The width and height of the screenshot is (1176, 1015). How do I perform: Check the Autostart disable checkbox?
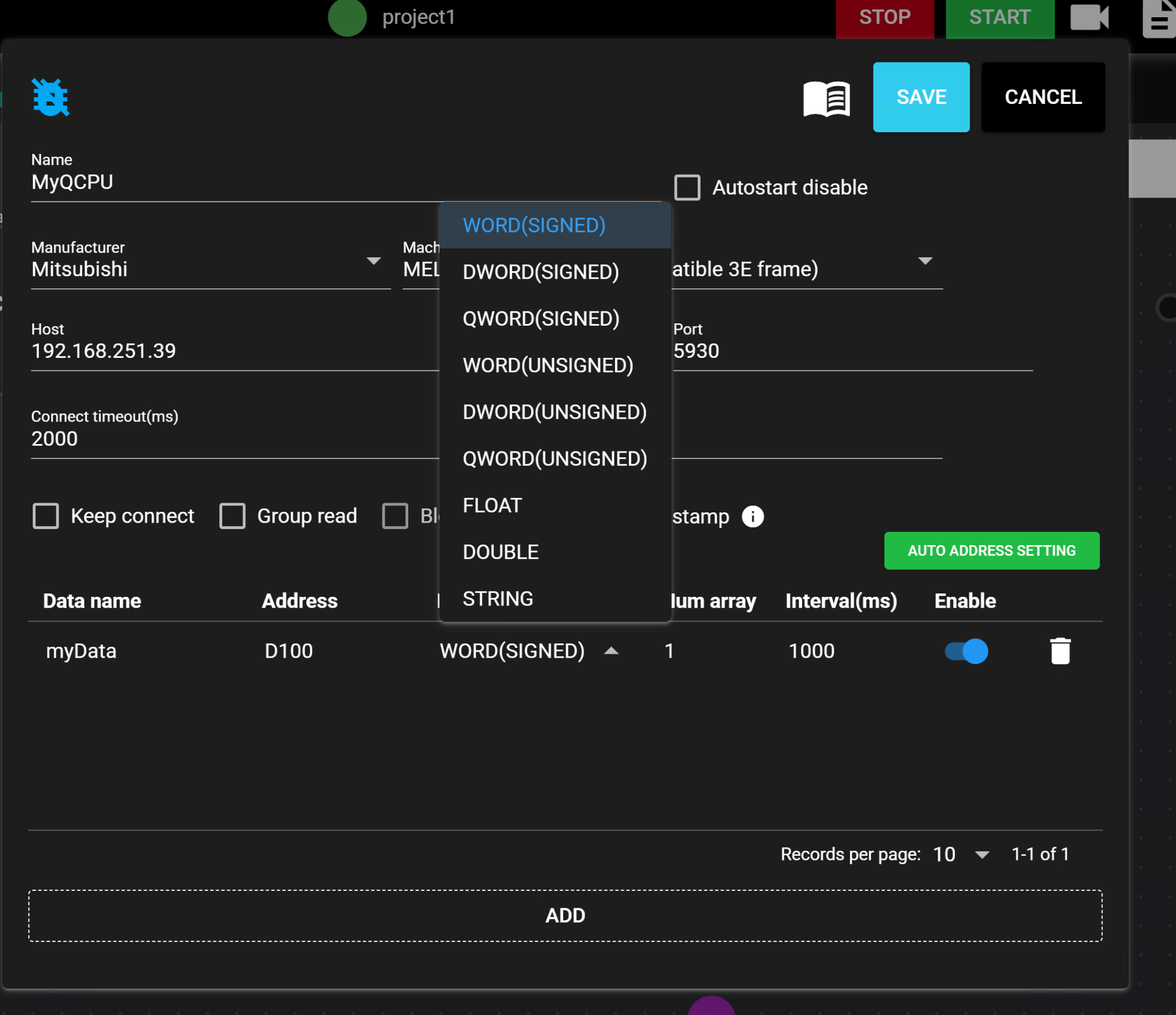(687, 188)
